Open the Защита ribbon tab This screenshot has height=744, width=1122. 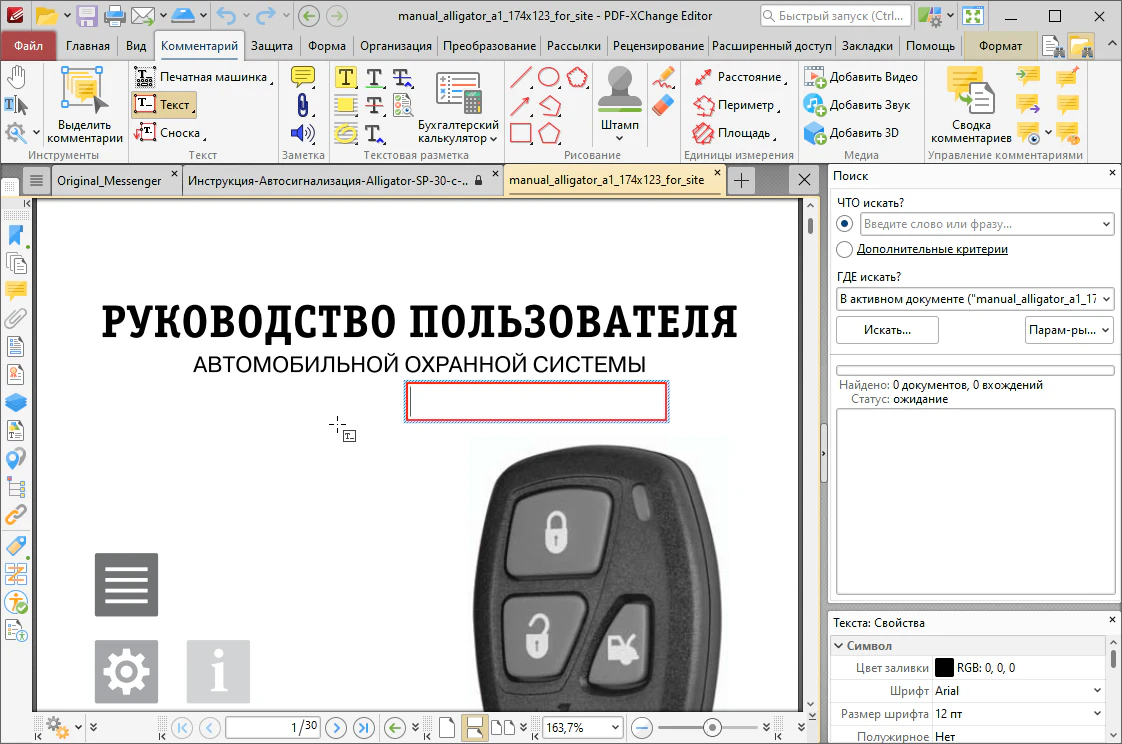click(x=272, y=46)
